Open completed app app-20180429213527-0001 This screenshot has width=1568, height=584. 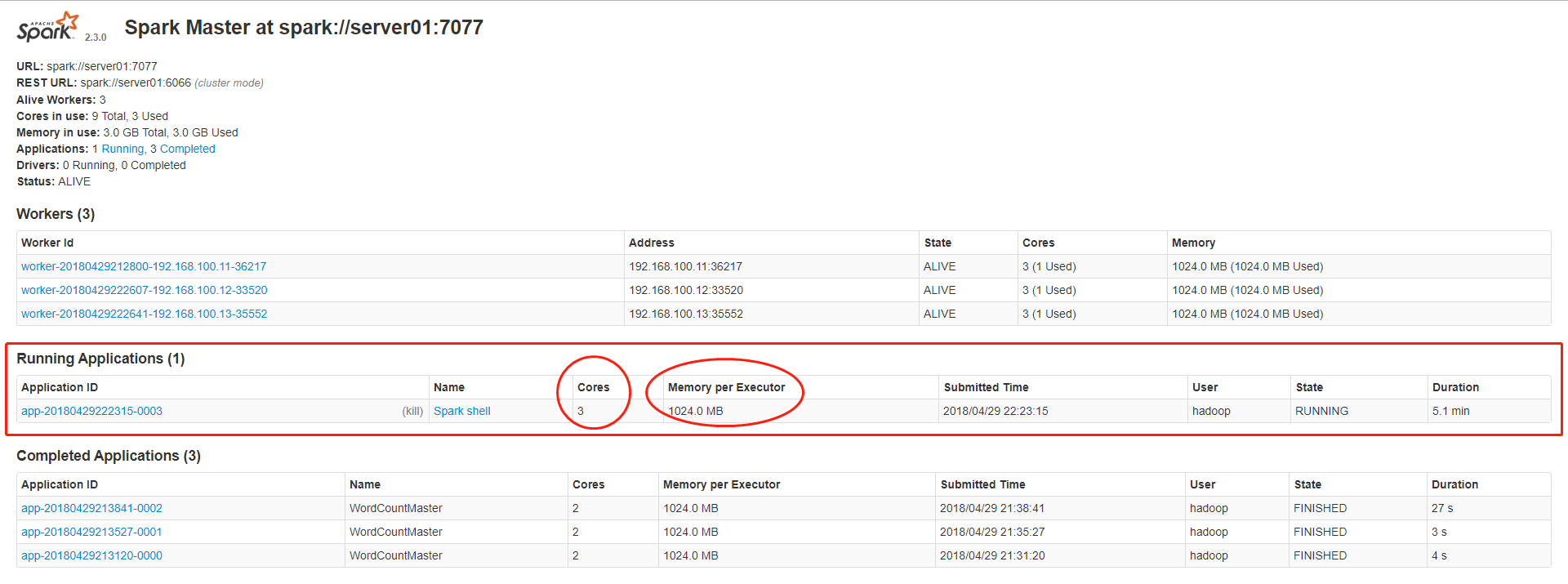click(91, 532)
